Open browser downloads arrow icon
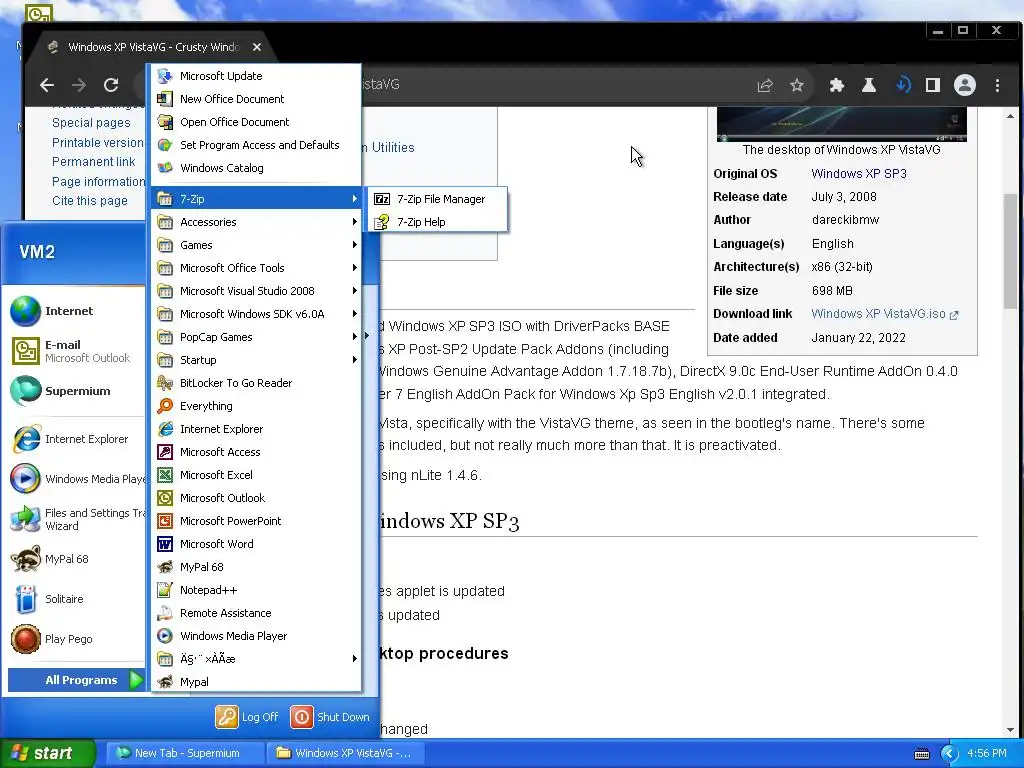Image resolution: width=1024 pixels, height=768 pixels. click(x=903, y=85)
